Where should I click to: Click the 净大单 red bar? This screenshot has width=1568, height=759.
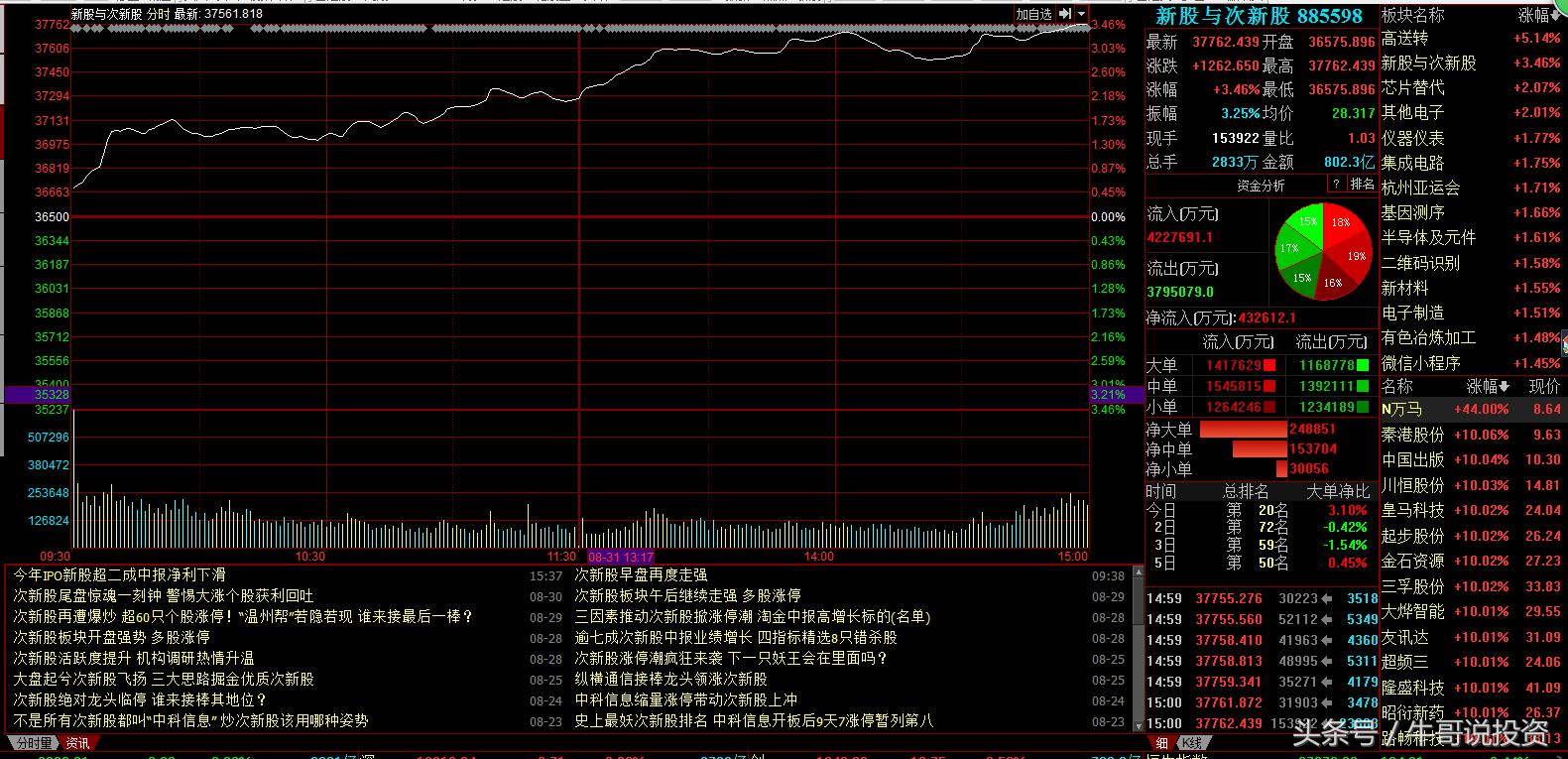[1243, 430]
